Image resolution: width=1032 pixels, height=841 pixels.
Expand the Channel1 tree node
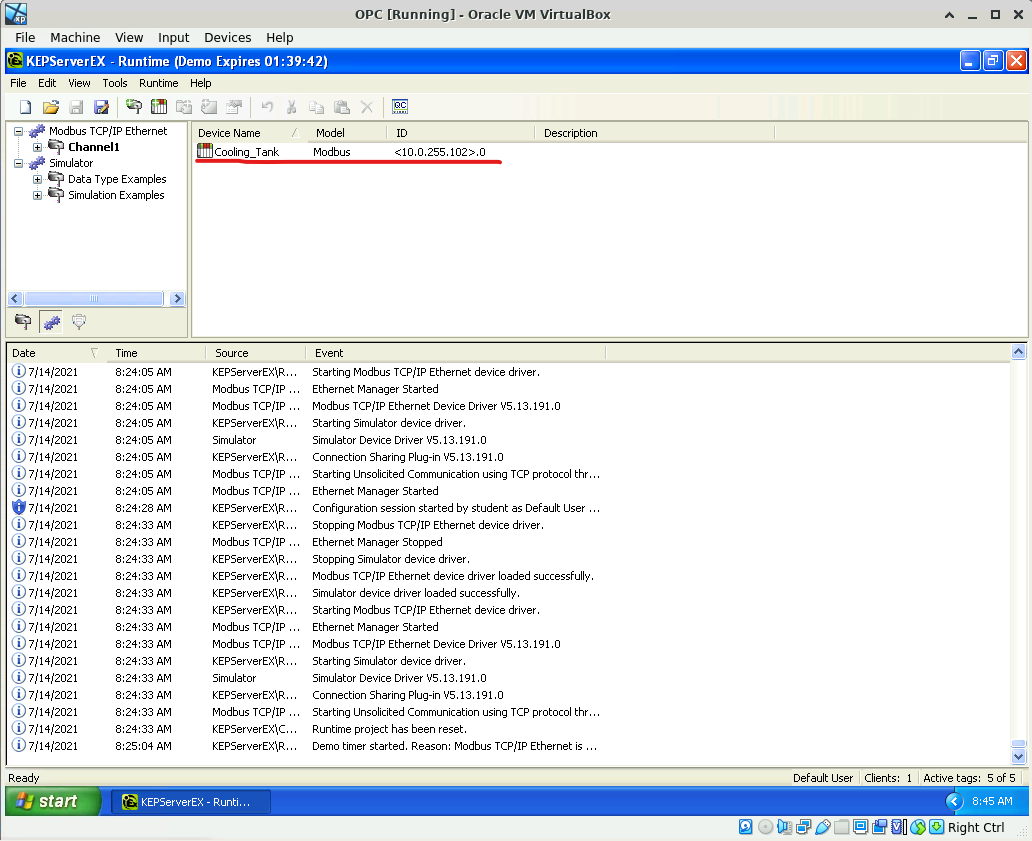coord(38,147)
